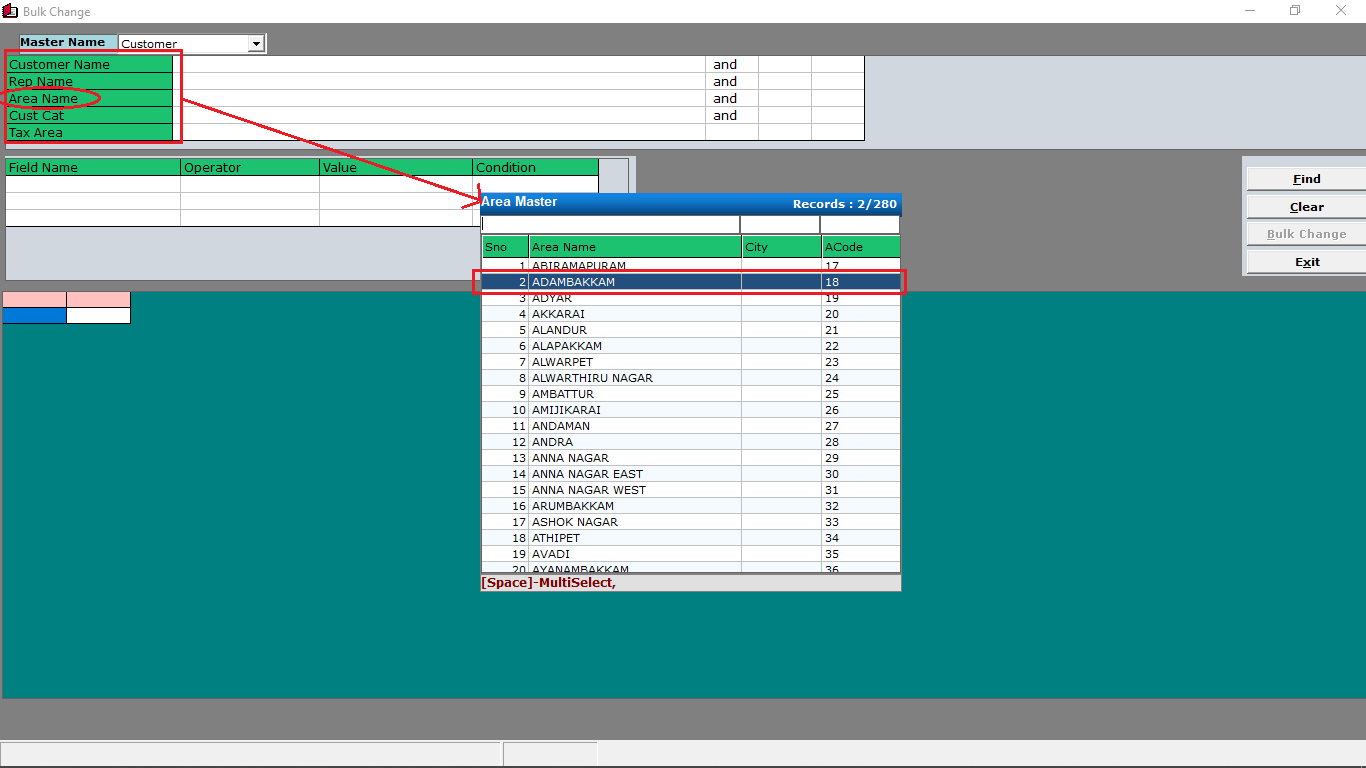Focus the Tax Area value field
This screenshot has width=1366, height=768.
tap(440, 133)
